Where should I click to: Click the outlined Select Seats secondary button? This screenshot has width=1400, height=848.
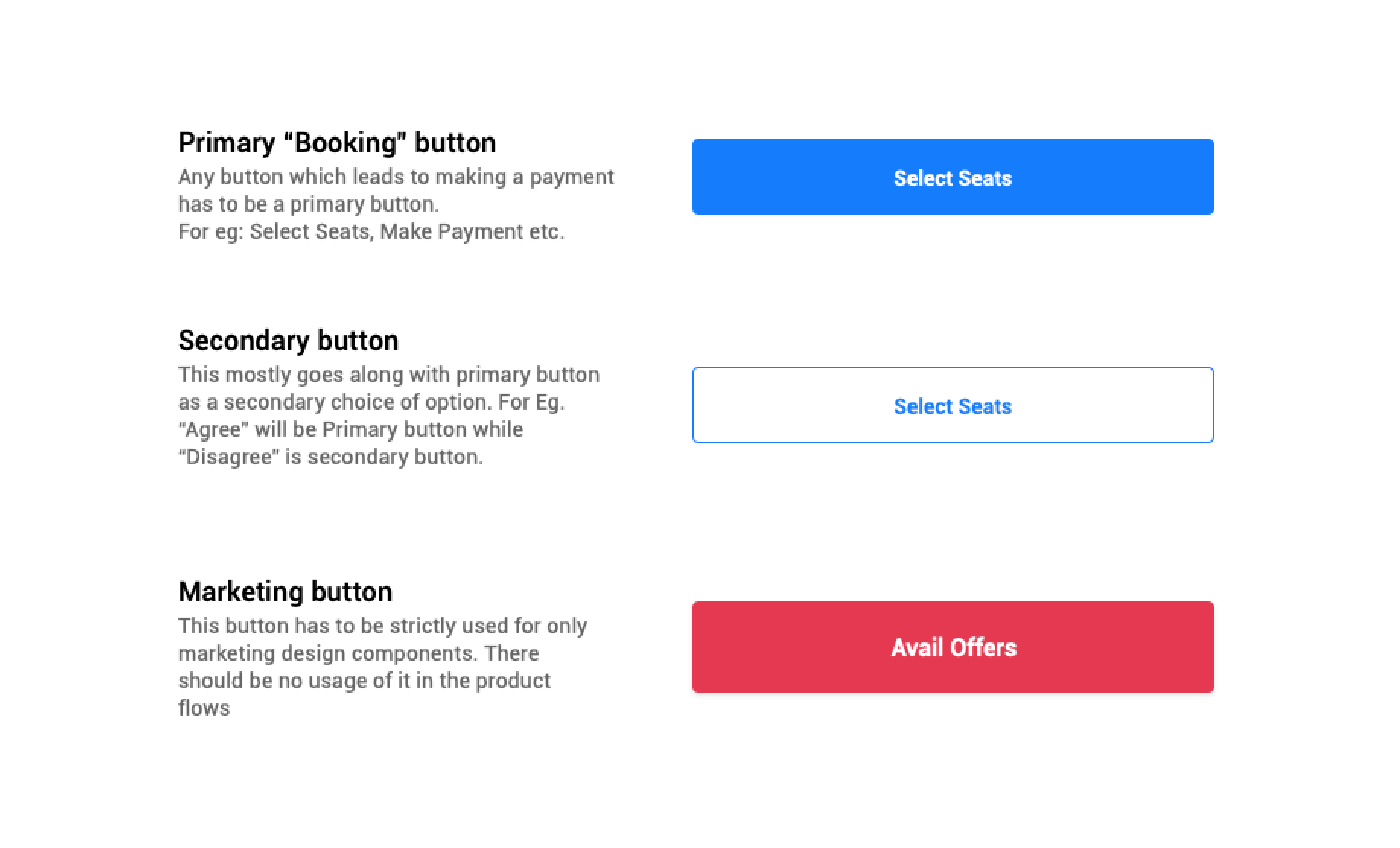click(953, 405)
